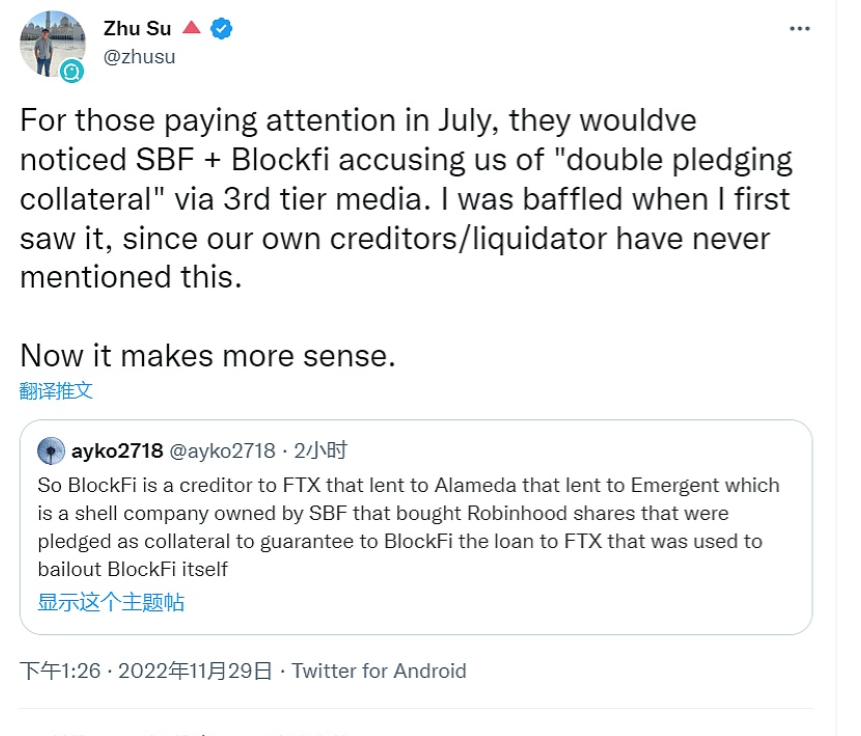Click the blue verified checkmark badge

point(221,28)
